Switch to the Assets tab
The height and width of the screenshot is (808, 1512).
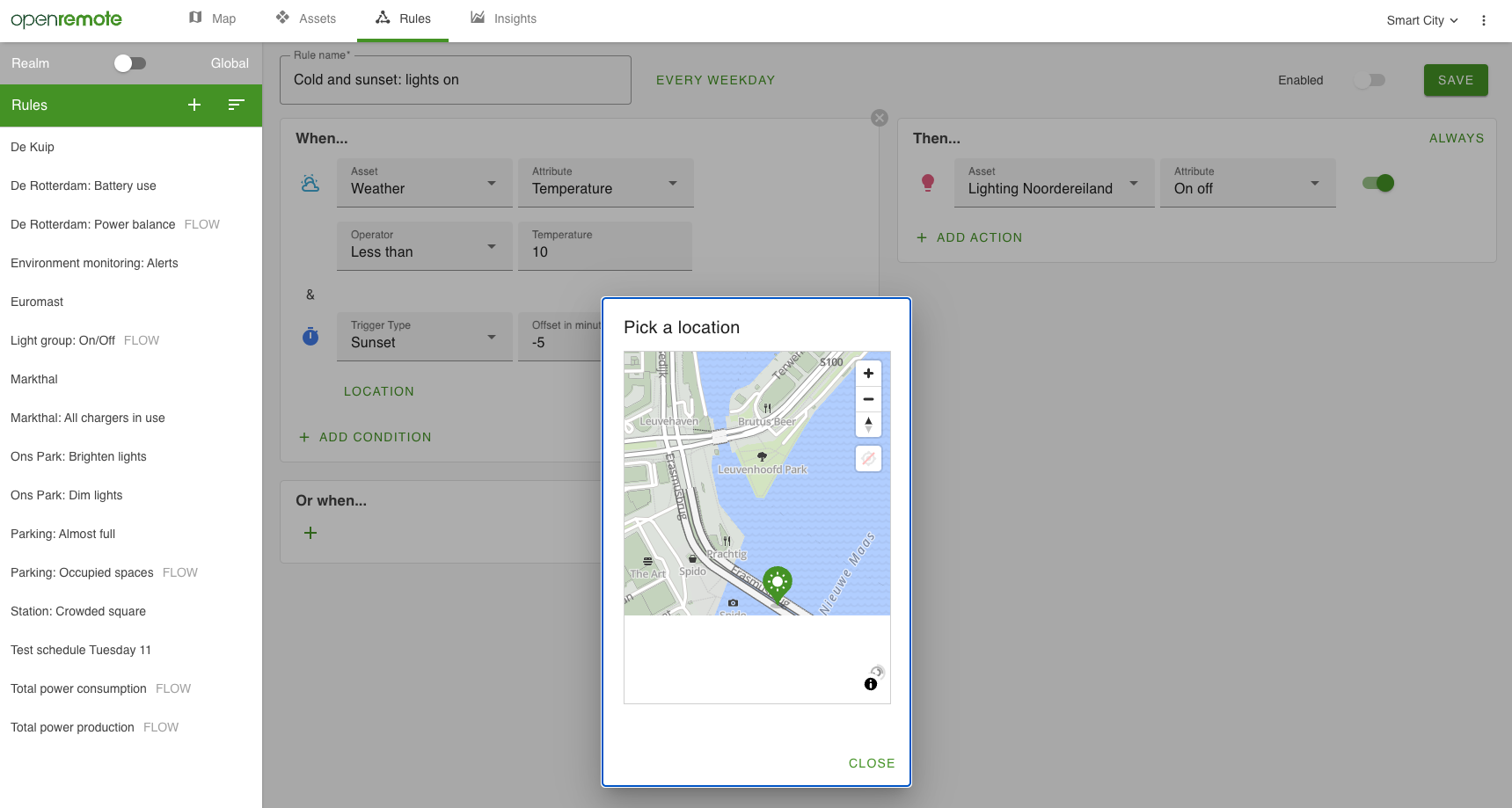click(306, 18)
